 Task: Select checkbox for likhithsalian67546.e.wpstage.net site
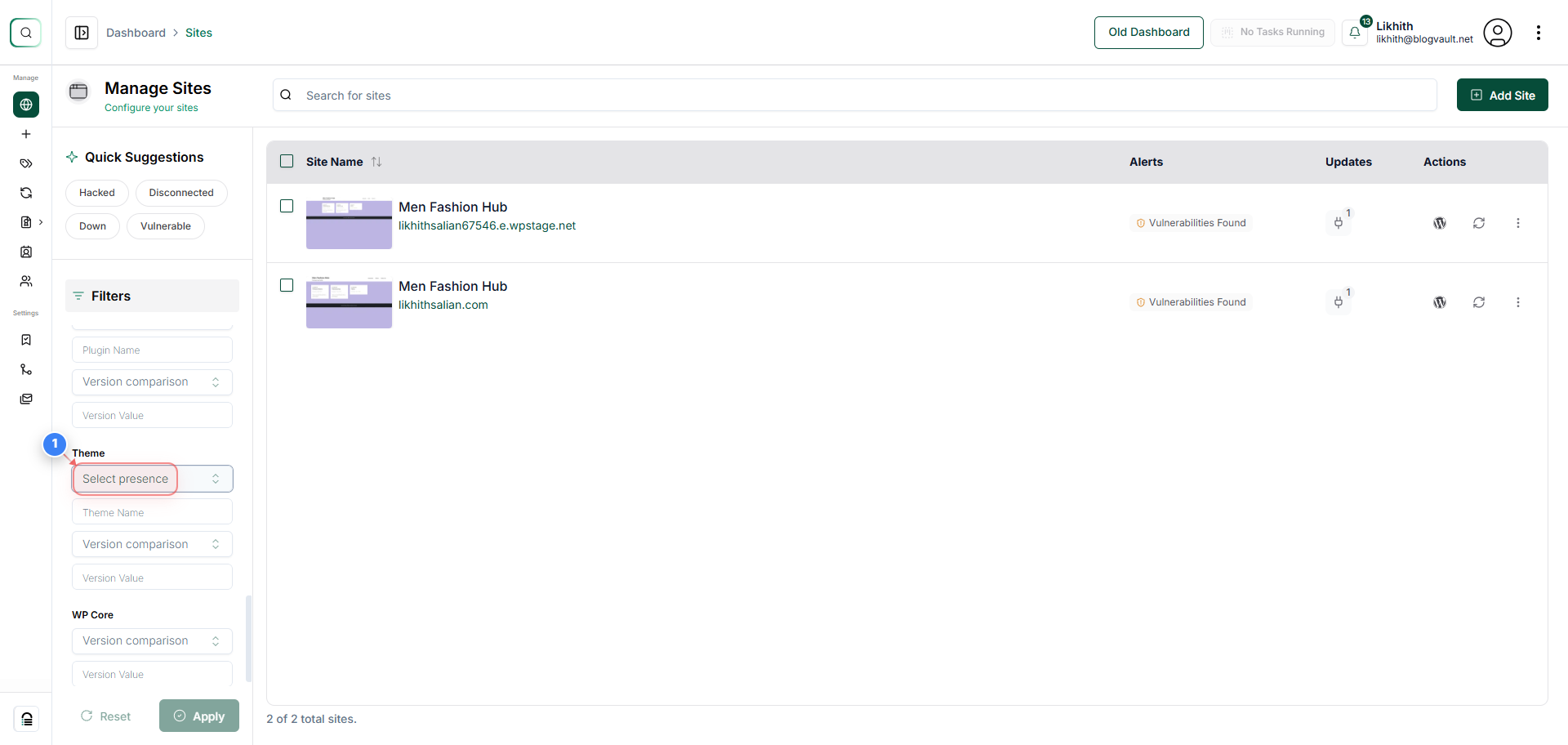click(x=287, y=206)
